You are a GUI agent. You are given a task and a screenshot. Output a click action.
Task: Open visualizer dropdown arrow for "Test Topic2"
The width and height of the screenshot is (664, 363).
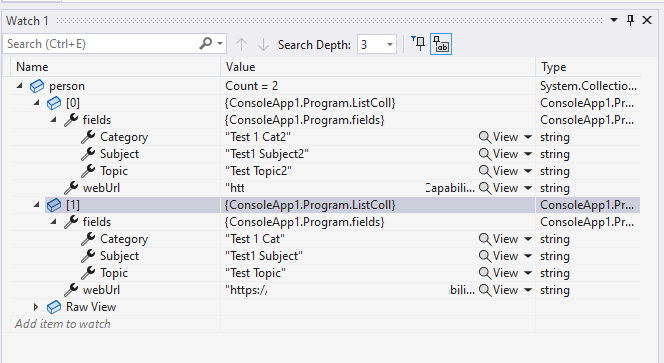(x=528, y=171)
